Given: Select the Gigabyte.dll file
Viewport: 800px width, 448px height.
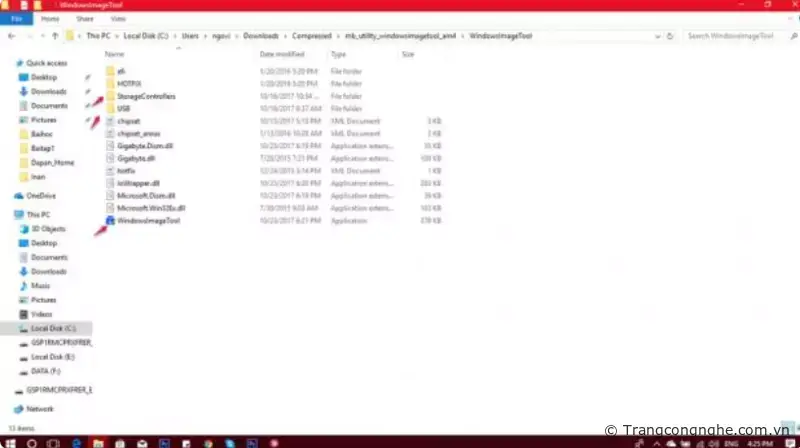Looking at the screenshot, I should [x=135, y=158].
